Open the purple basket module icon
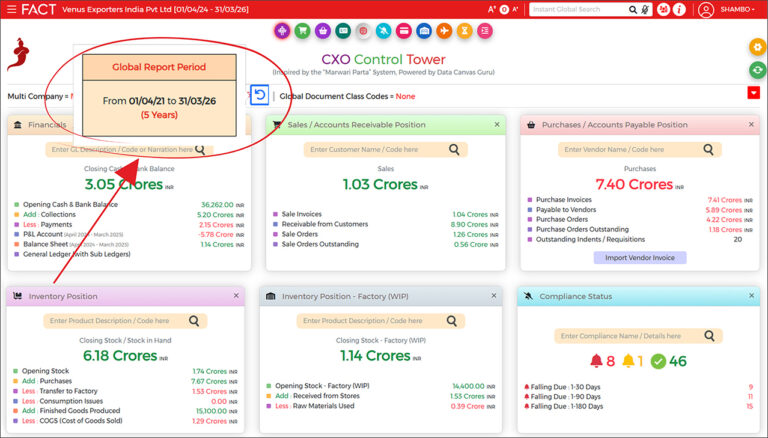 pyautogui.click(x=323, y=31)
